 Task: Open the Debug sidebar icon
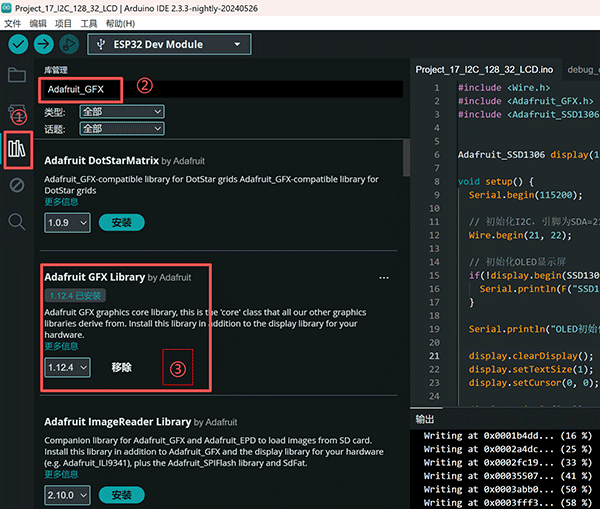click(17, 185)
